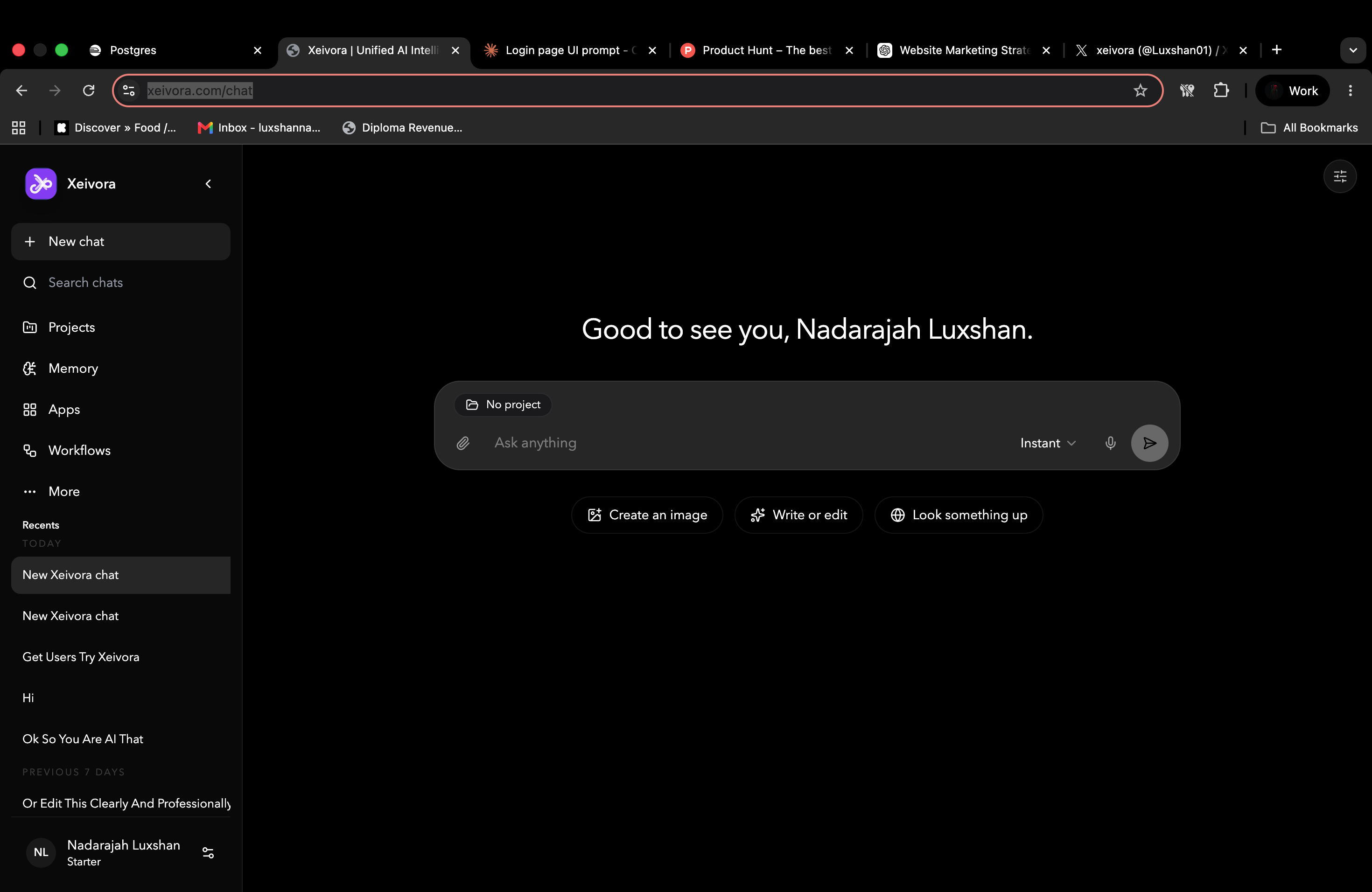
Task: Open the Get Users Try Xeivora chat
Action: 120,657
